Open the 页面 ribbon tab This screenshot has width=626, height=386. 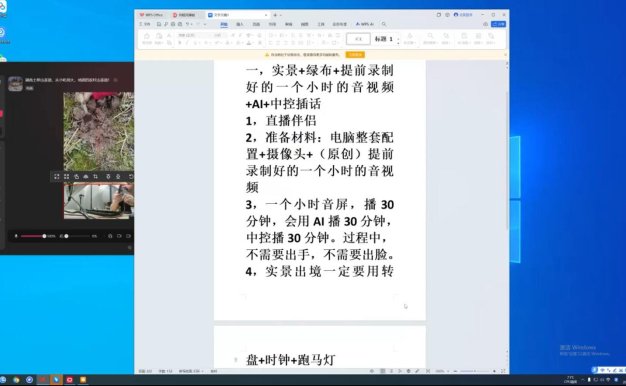256,24
